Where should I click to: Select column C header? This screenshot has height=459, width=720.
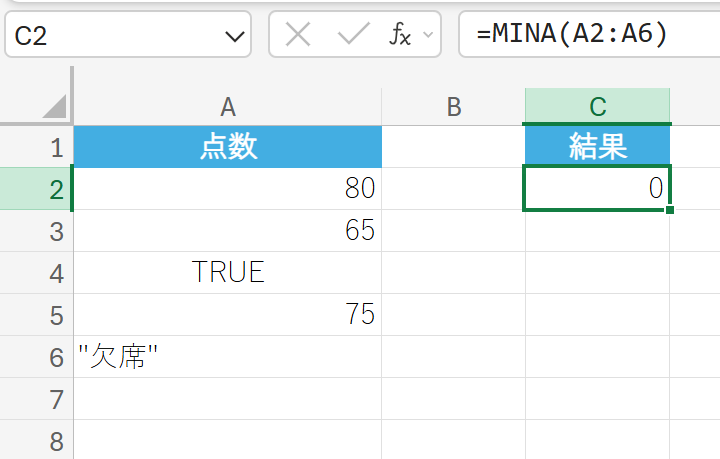597,107
